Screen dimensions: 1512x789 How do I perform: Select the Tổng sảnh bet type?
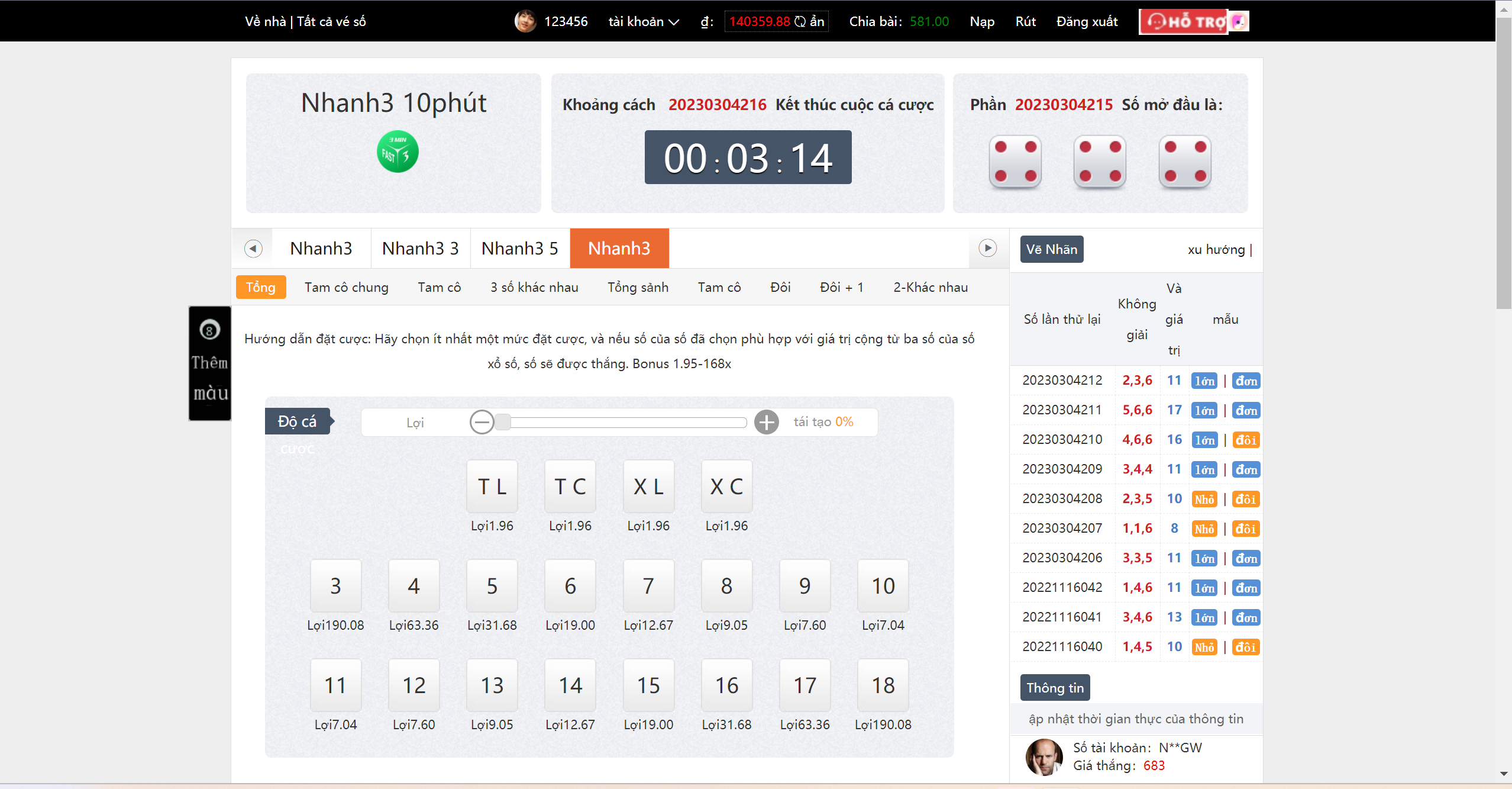point(638,288)
